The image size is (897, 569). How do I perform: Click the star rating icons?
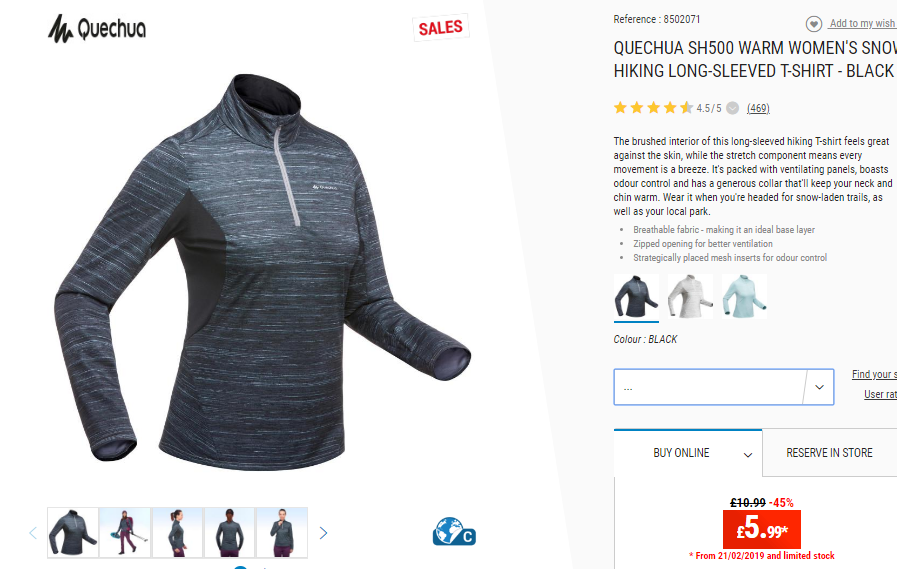pyautogui.click(x=653, y=108)
